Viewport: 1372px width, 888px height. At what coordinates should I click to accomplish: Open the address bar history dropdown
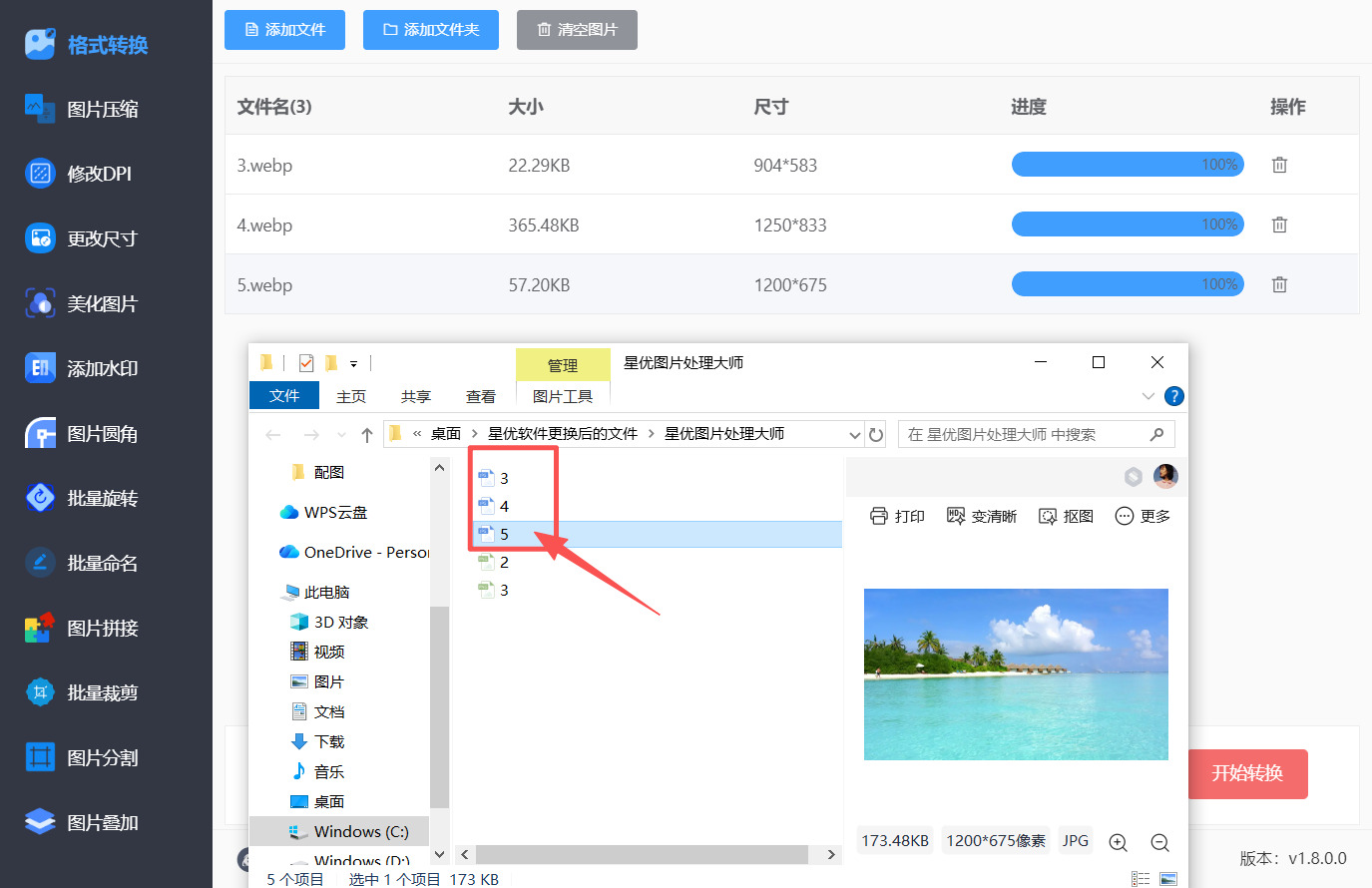pos(854,435)
